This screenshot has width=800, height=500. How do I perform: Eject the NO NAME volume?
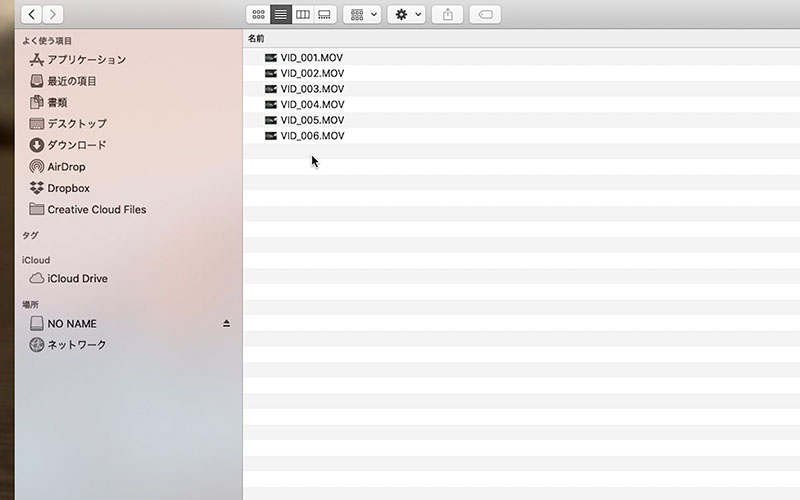pyautogui.click(x=226, y=323)
